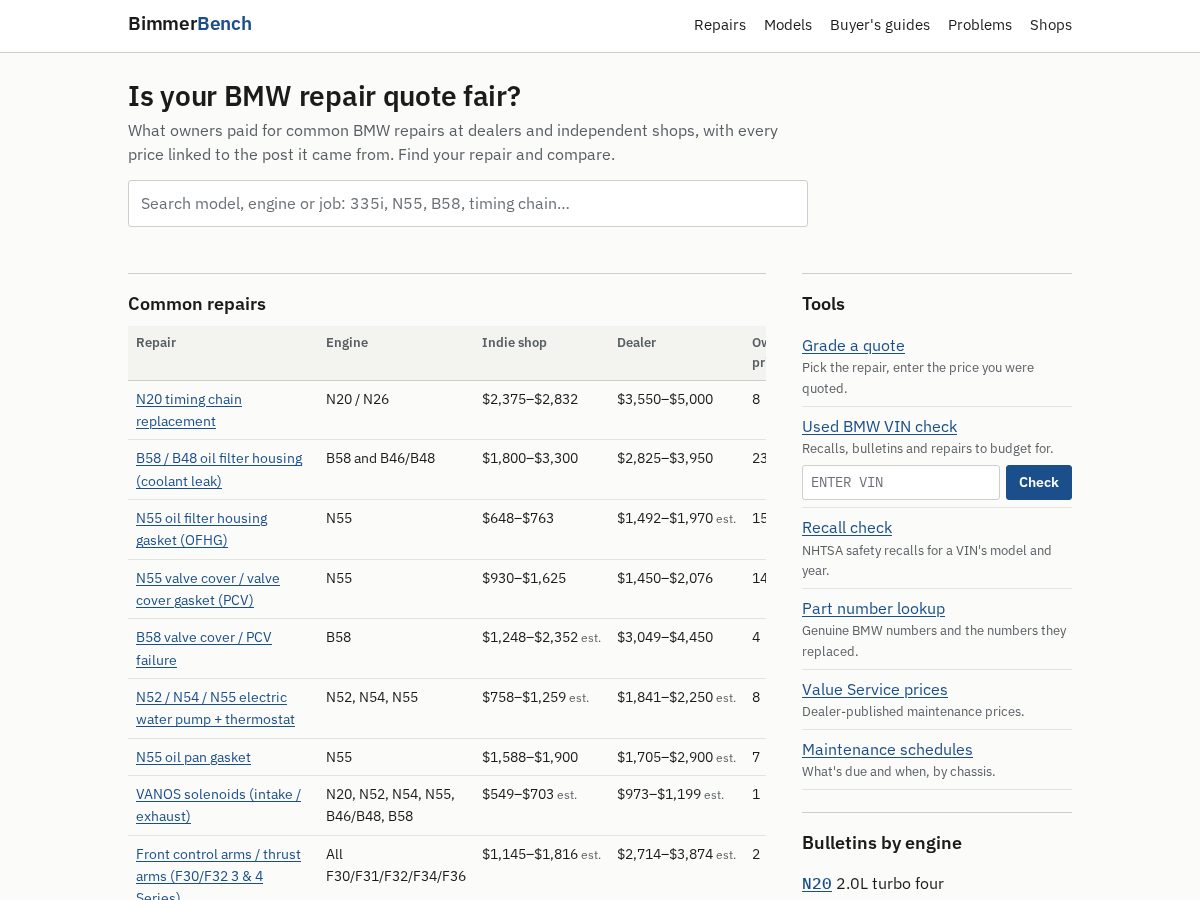Click the Bulletins by engine heading

click(x=882, y=843)
